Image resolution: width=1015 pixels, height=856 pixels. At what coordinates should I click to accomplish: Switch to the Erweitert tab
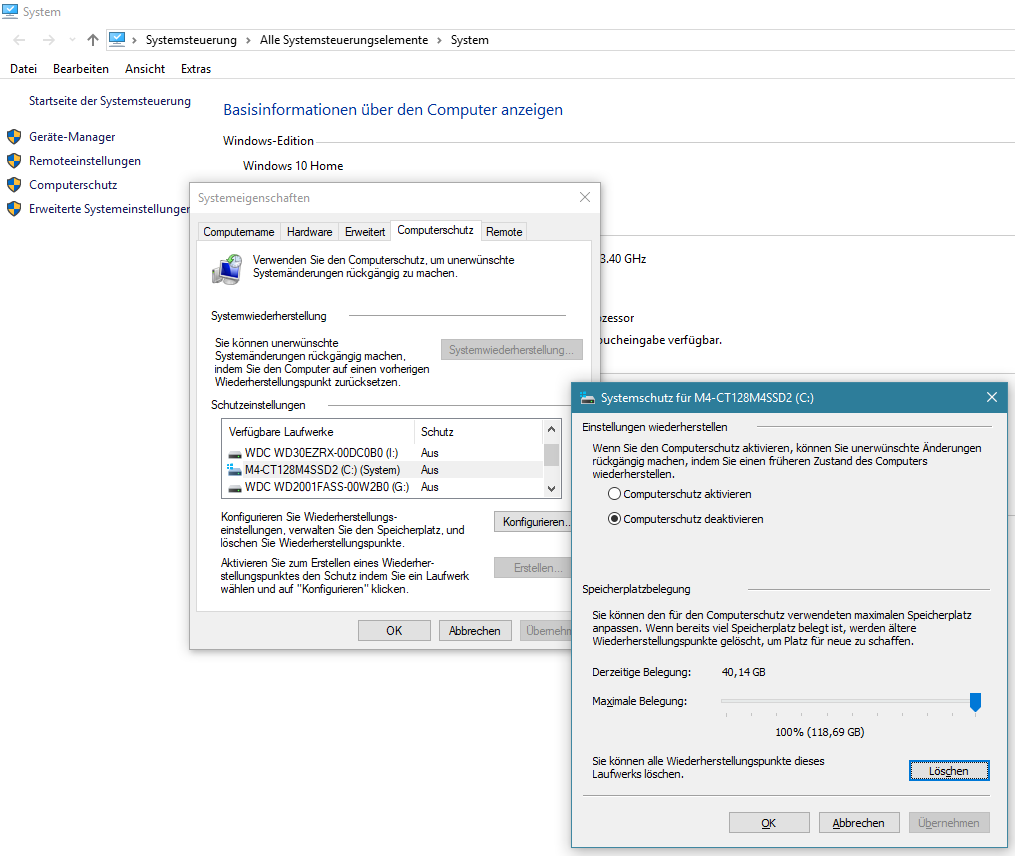click(365, 232)
